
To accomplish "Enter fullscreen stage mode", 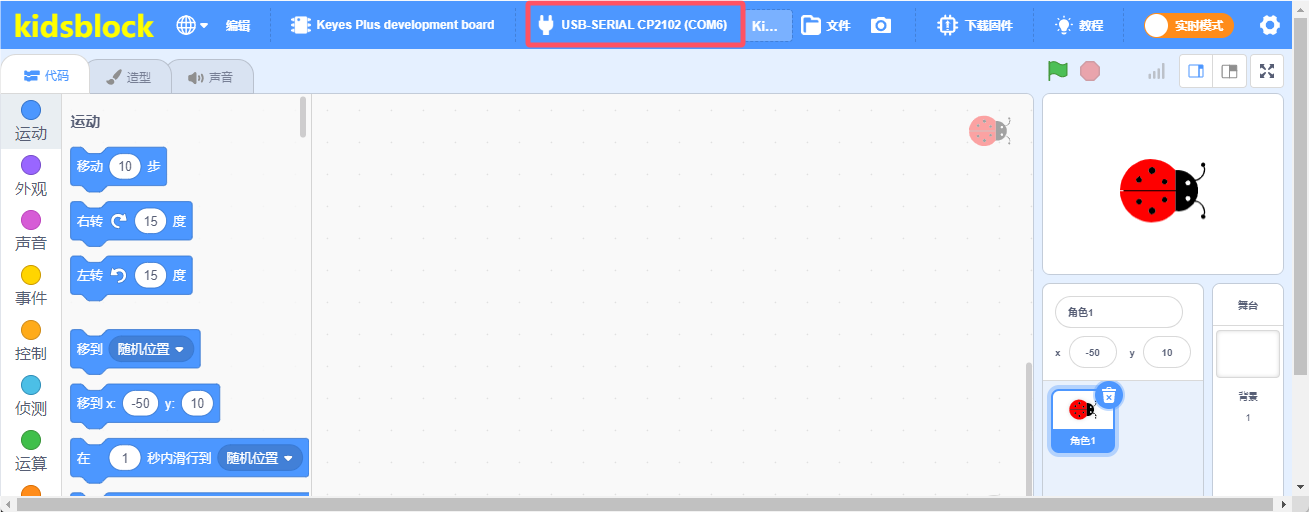I will (x=1267, y=71).
